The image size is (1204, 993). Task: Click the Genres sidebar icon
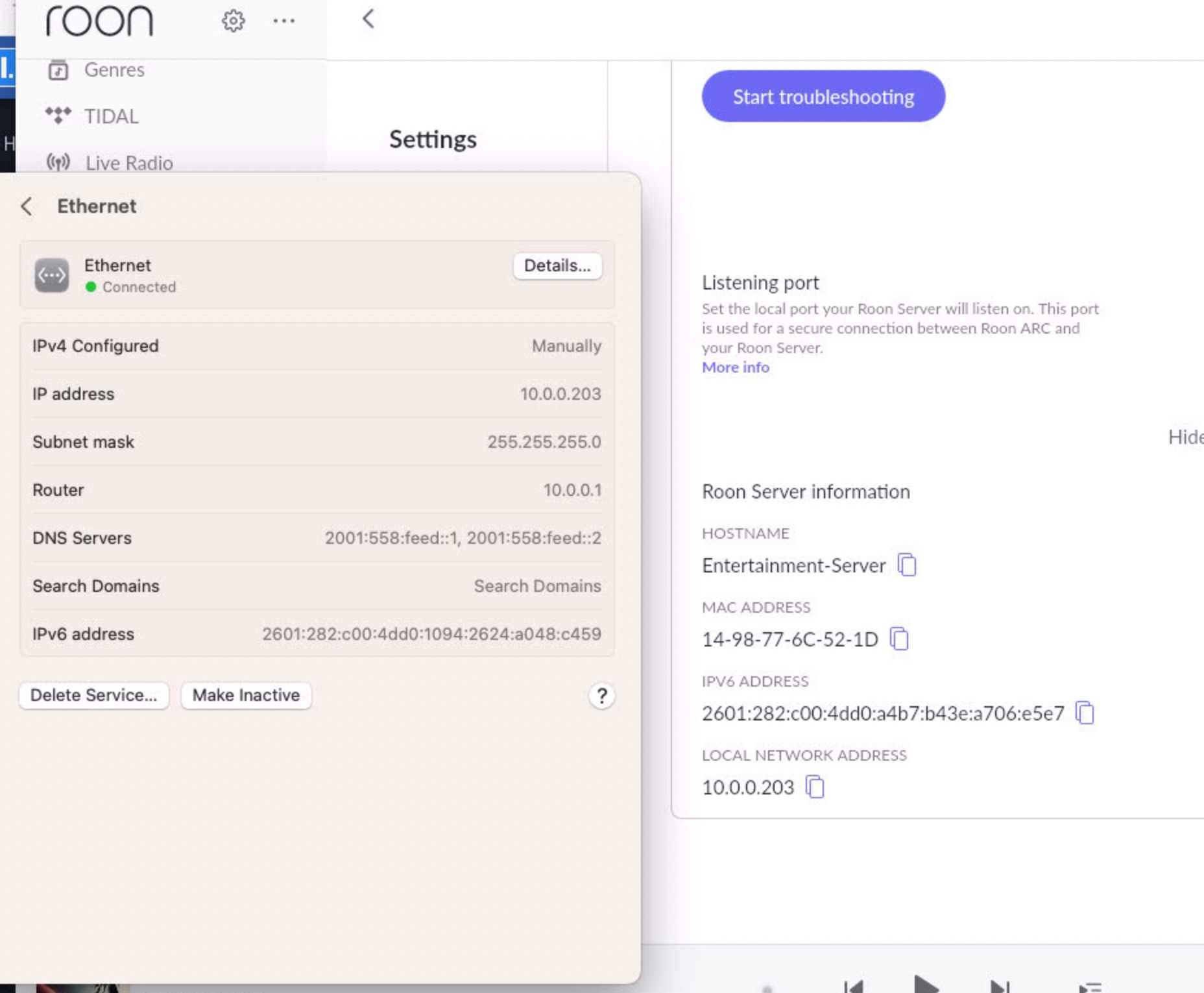click(x=58, y=69)
